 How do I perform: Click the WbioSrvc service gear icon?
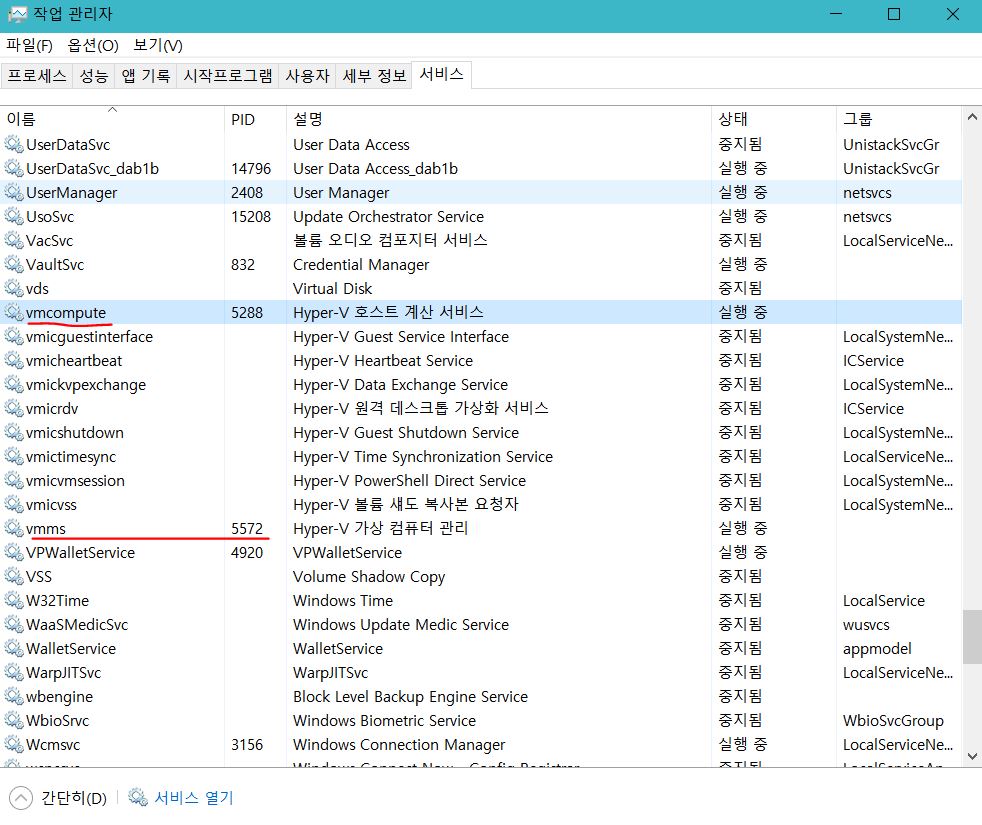tap(13, 721)
